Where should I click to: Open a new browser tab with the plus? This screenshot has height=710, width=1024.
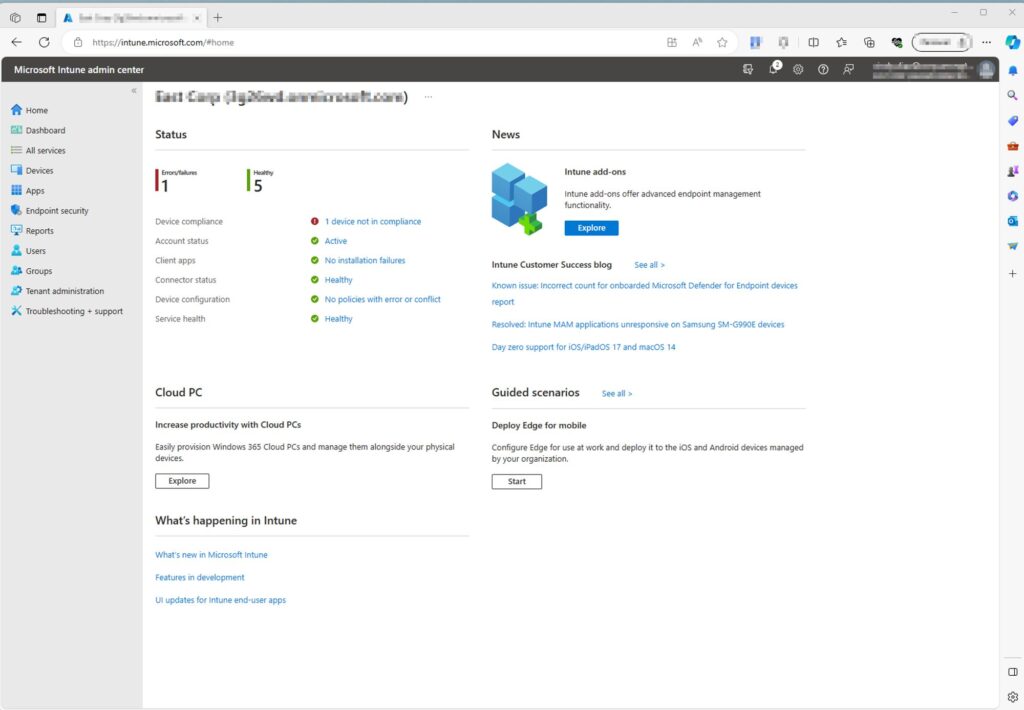point(218,17)
